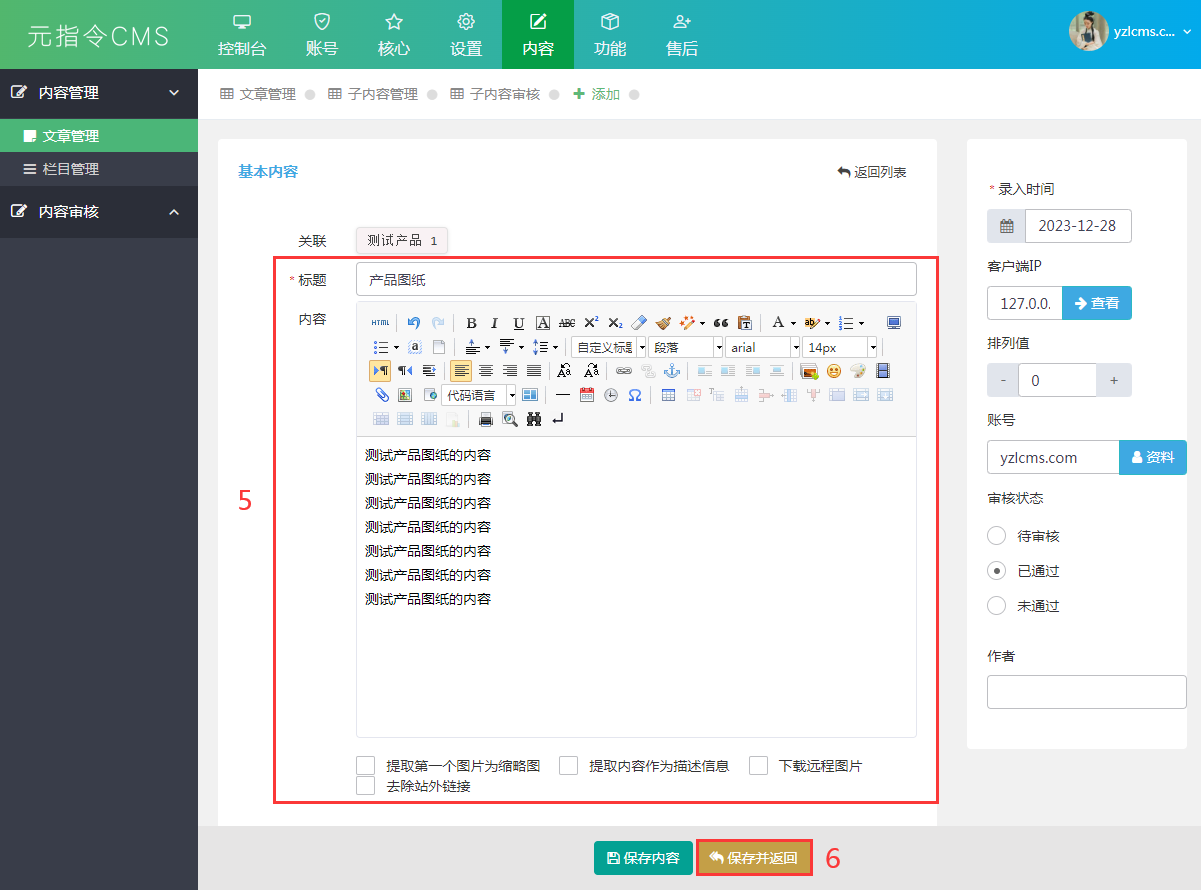Increase 排列值 with plus button

point(1114,380)
